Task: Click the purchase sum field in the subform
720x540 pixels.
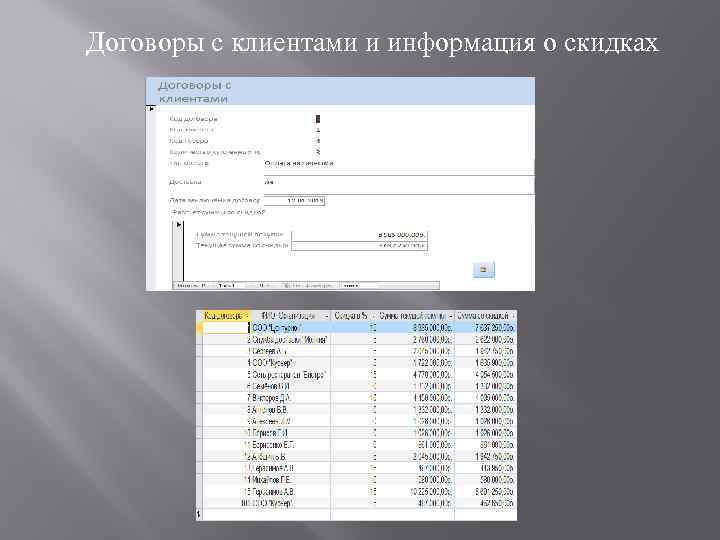Action: tap(360, 235)
